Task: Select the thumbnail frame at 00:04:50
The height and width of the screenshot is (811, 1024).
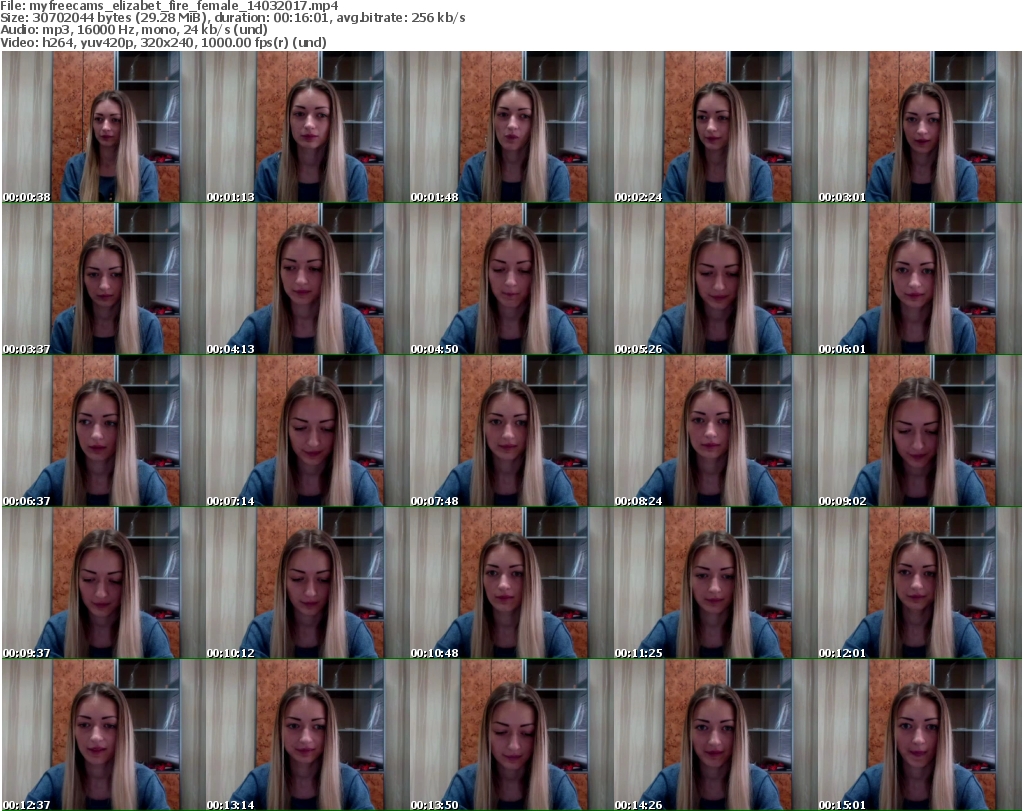Action: coord(511,279)
